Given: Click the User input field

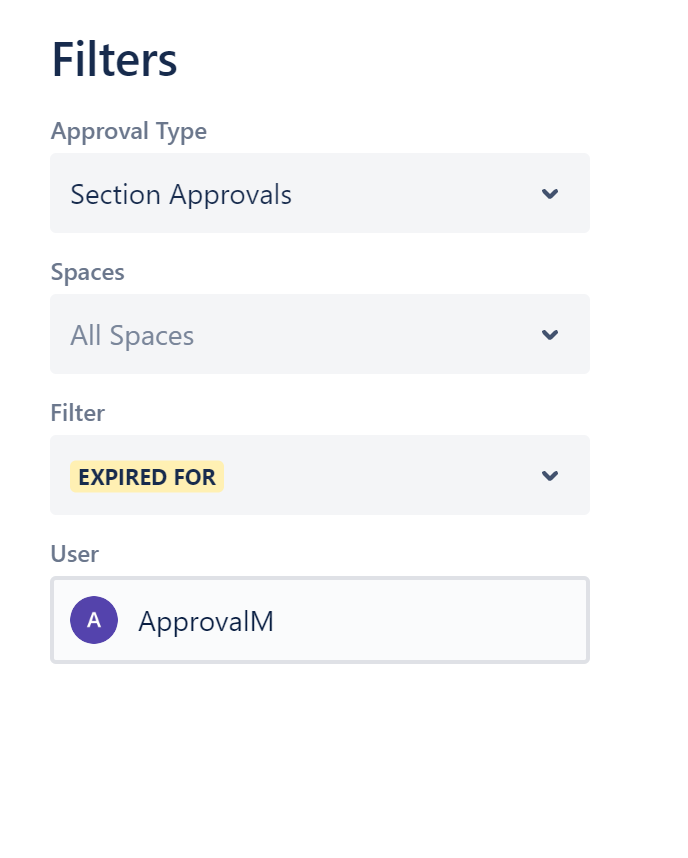Looking at the screenshot, I should (x=319, y=620).
